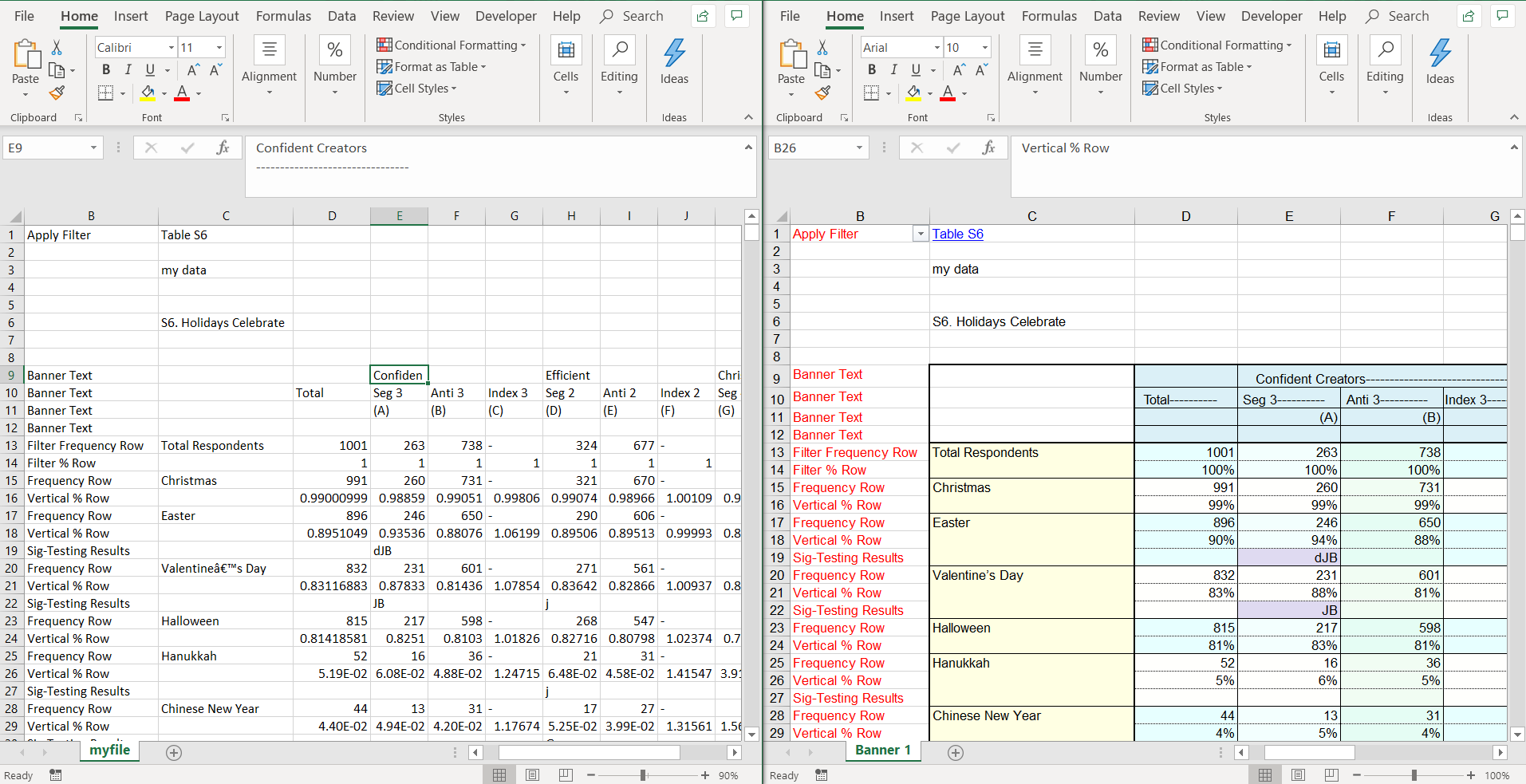Zoom out with minus in left window
1526x784 pixels.
591,775
